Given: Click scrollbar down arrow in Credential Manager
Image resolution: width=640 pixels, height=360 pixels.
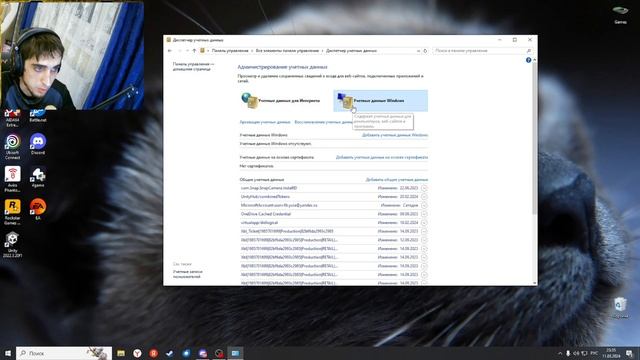Looking at the screenshot, I should pos(535,282).
